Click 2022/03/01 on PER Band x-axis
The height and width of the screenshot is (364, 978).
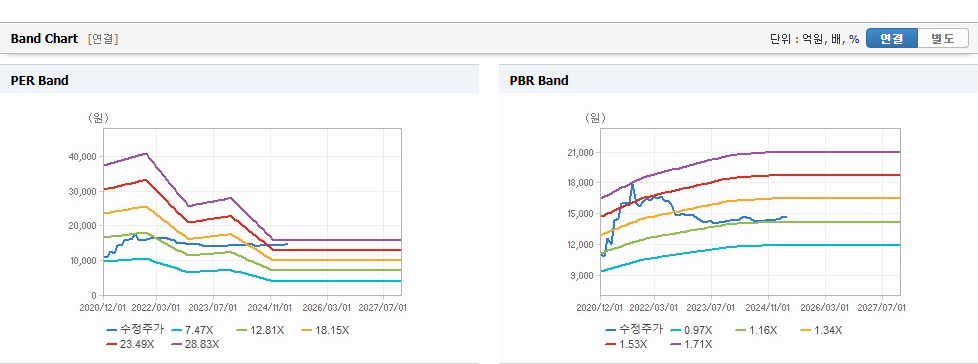(157, 308)
